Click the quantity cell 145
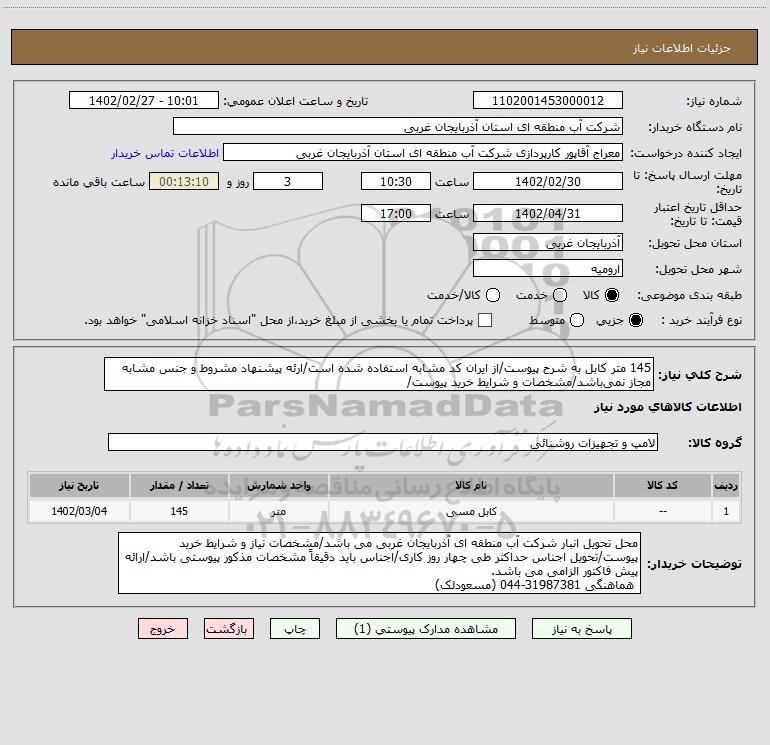770x745 pixels. (x=179, y=511)
